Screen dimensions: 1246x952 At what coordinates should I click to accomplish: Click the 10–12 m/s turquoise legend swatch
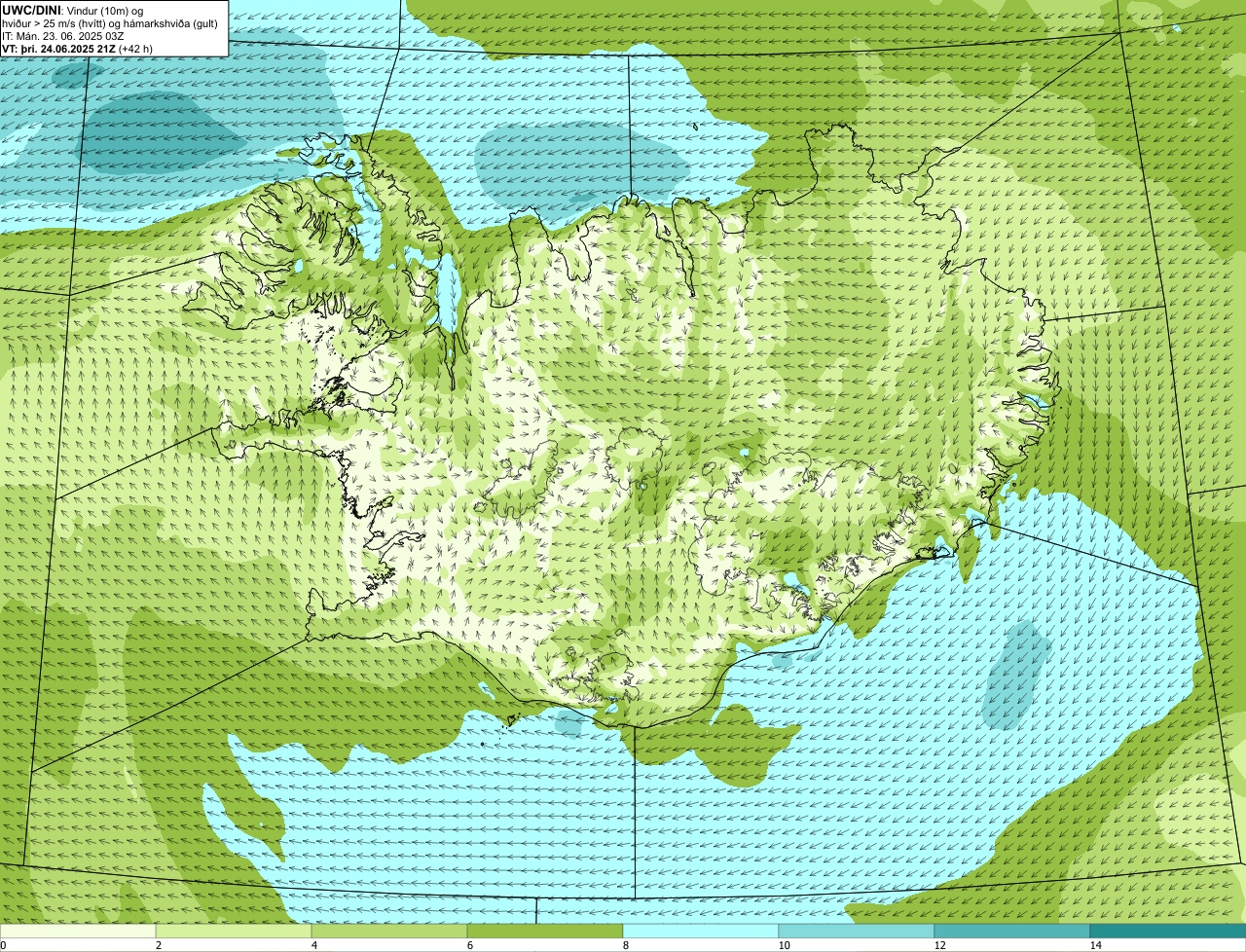click(x=857, y=931)
